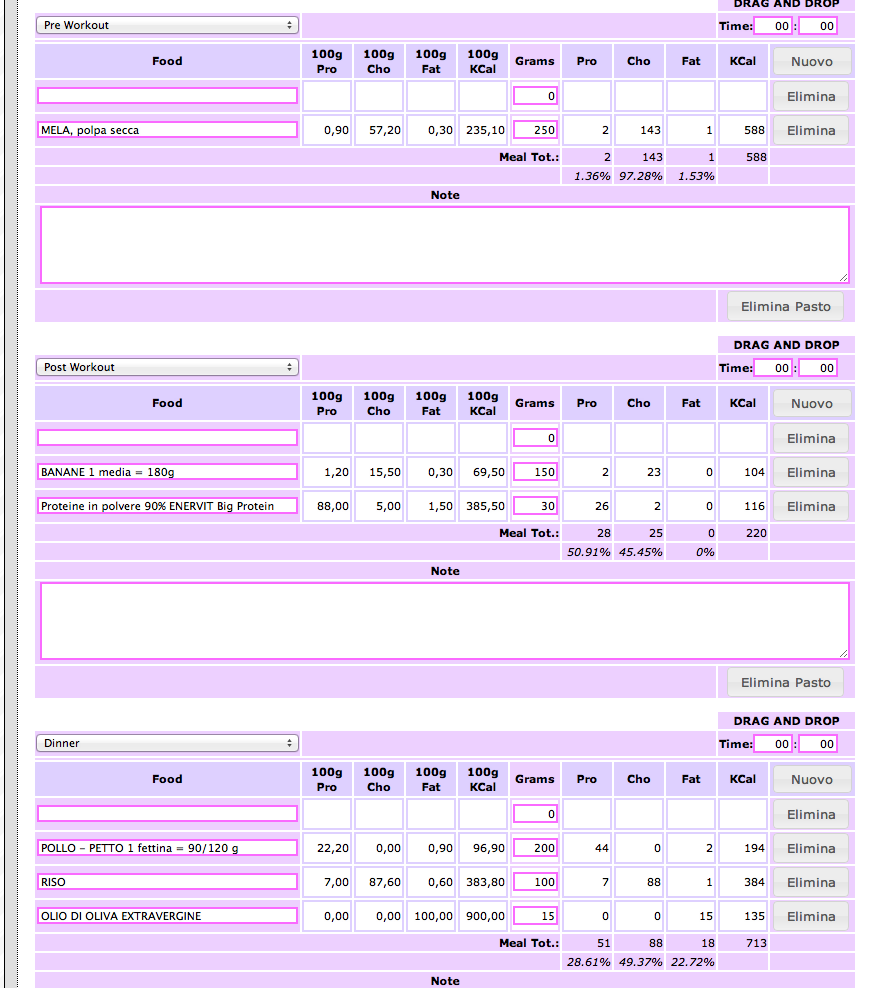Edit the grams field of RISO row
Screen dimensions: 870x988
535,882
